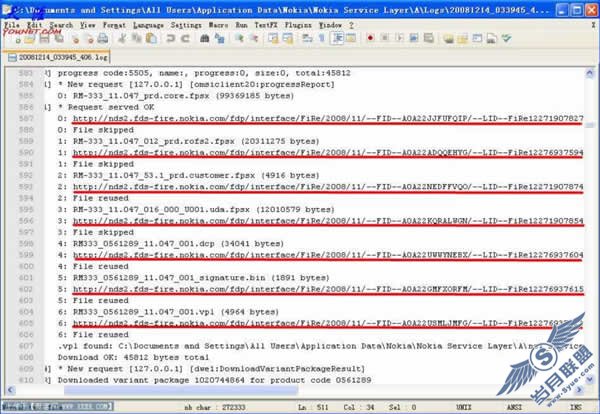Click UNIX format in status bar
This screenshot has height=414, width=600.
coord(463,407)
